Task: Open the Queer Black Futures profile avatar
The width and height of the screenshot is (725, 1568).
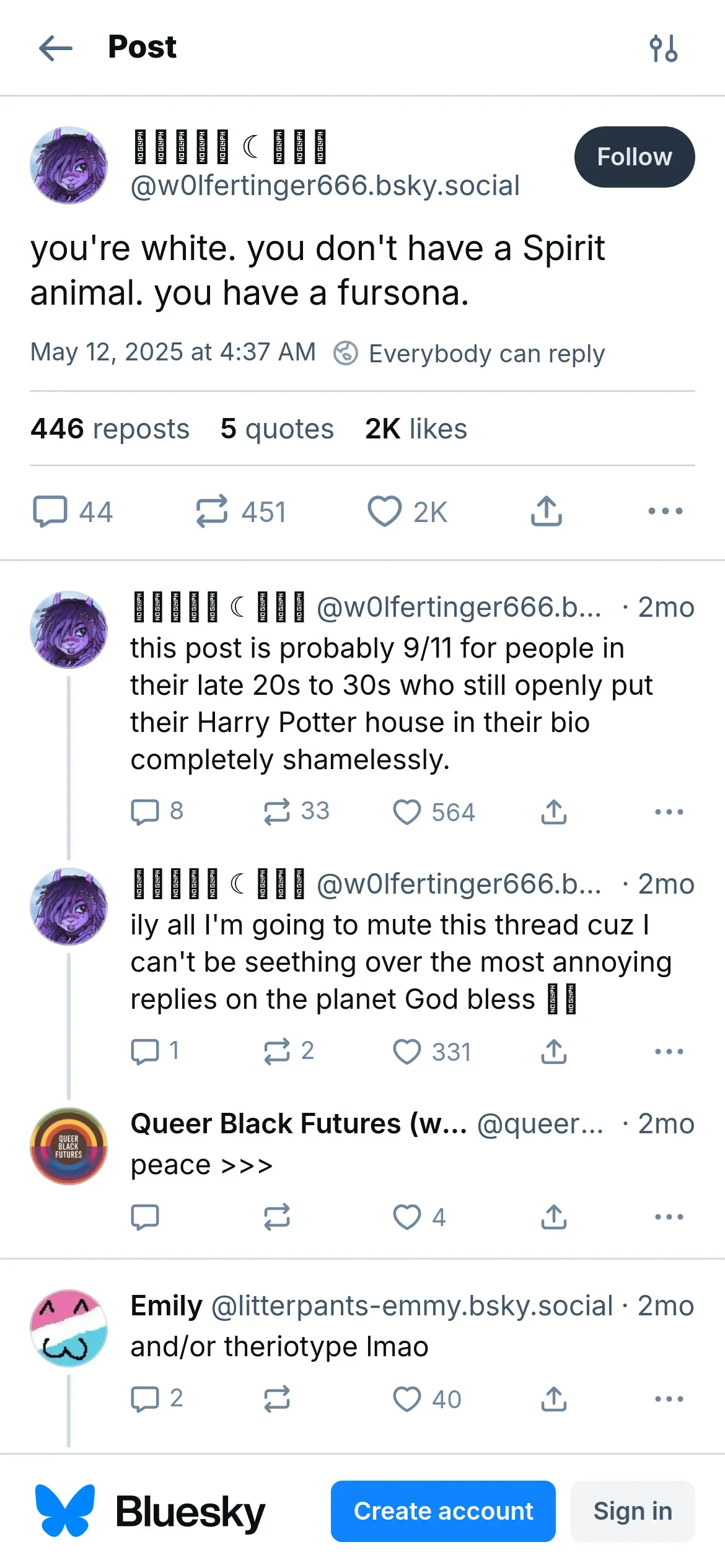Action: (69, 1146)
